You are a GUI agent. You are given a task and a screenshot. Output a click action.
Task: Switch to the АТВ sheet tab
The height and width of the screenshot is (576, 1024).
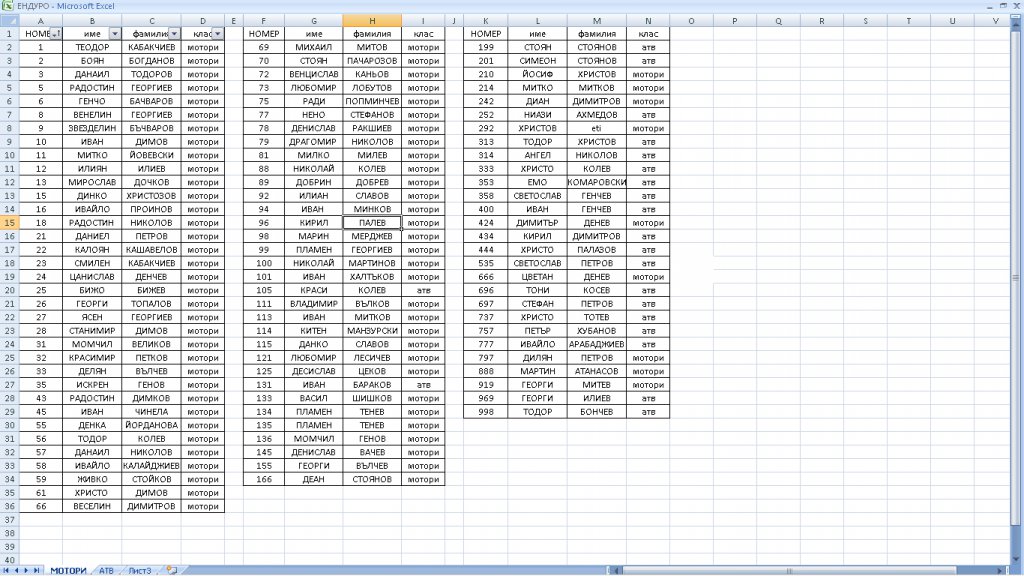[x=106, y=571]
